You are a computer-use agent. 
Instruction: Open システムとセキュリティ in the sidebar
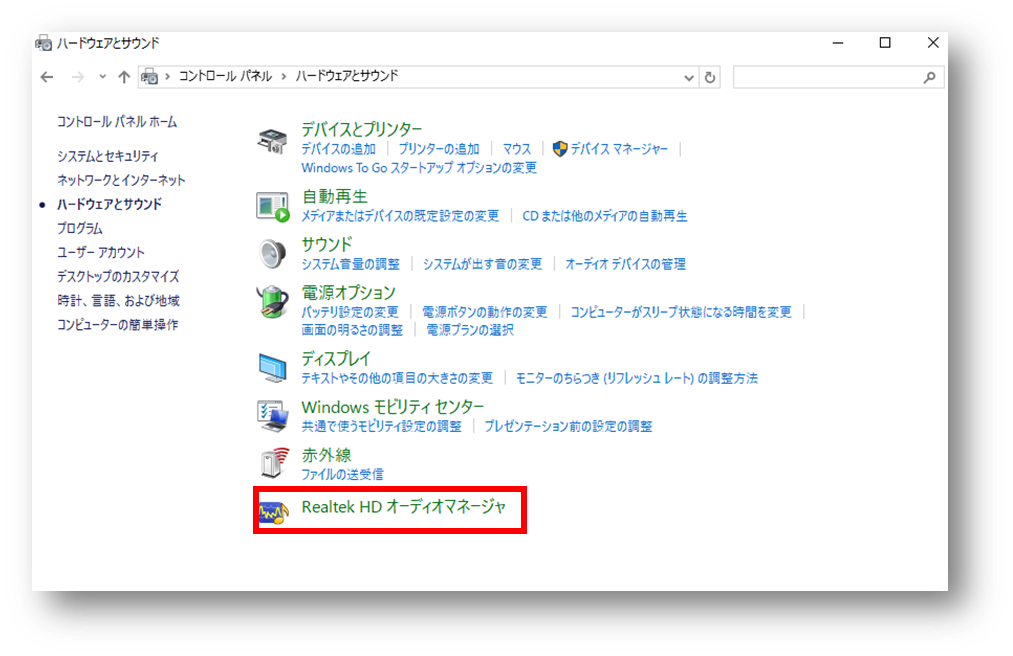tap(107, 156)
